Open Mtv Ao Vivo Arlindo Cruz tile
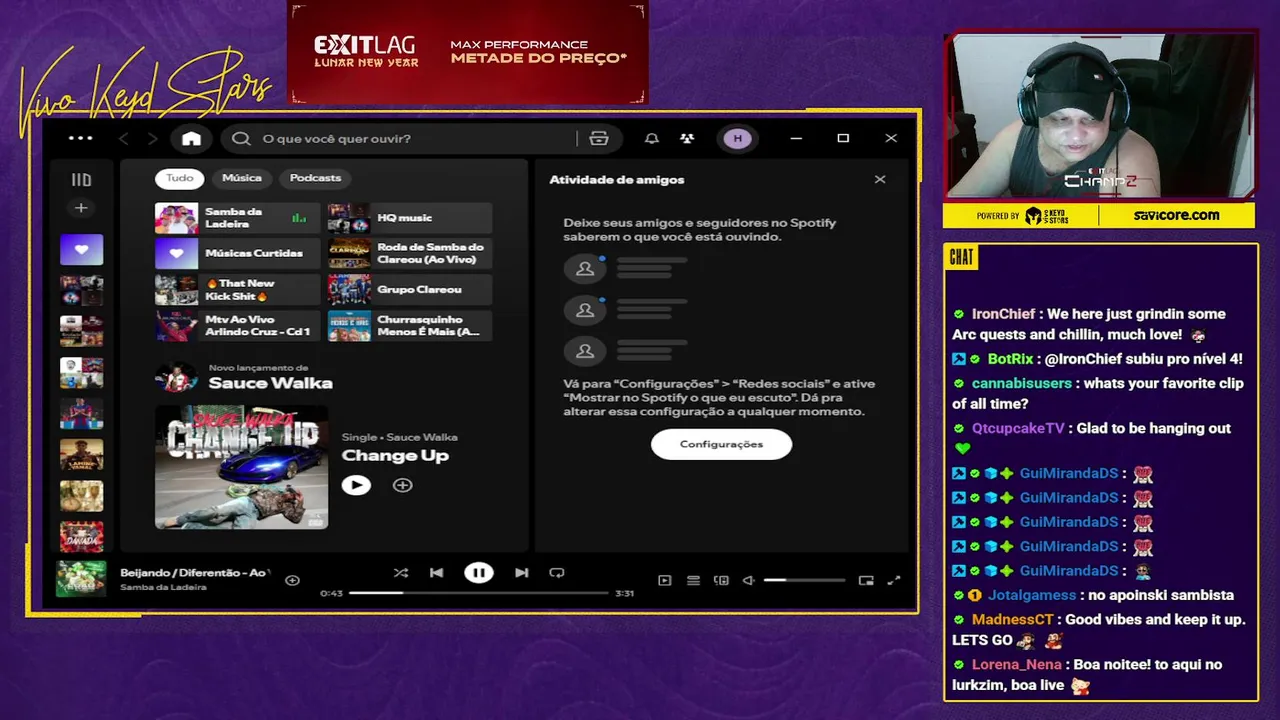The width and height of the screenshot is (1280, 720). point(237,326)
